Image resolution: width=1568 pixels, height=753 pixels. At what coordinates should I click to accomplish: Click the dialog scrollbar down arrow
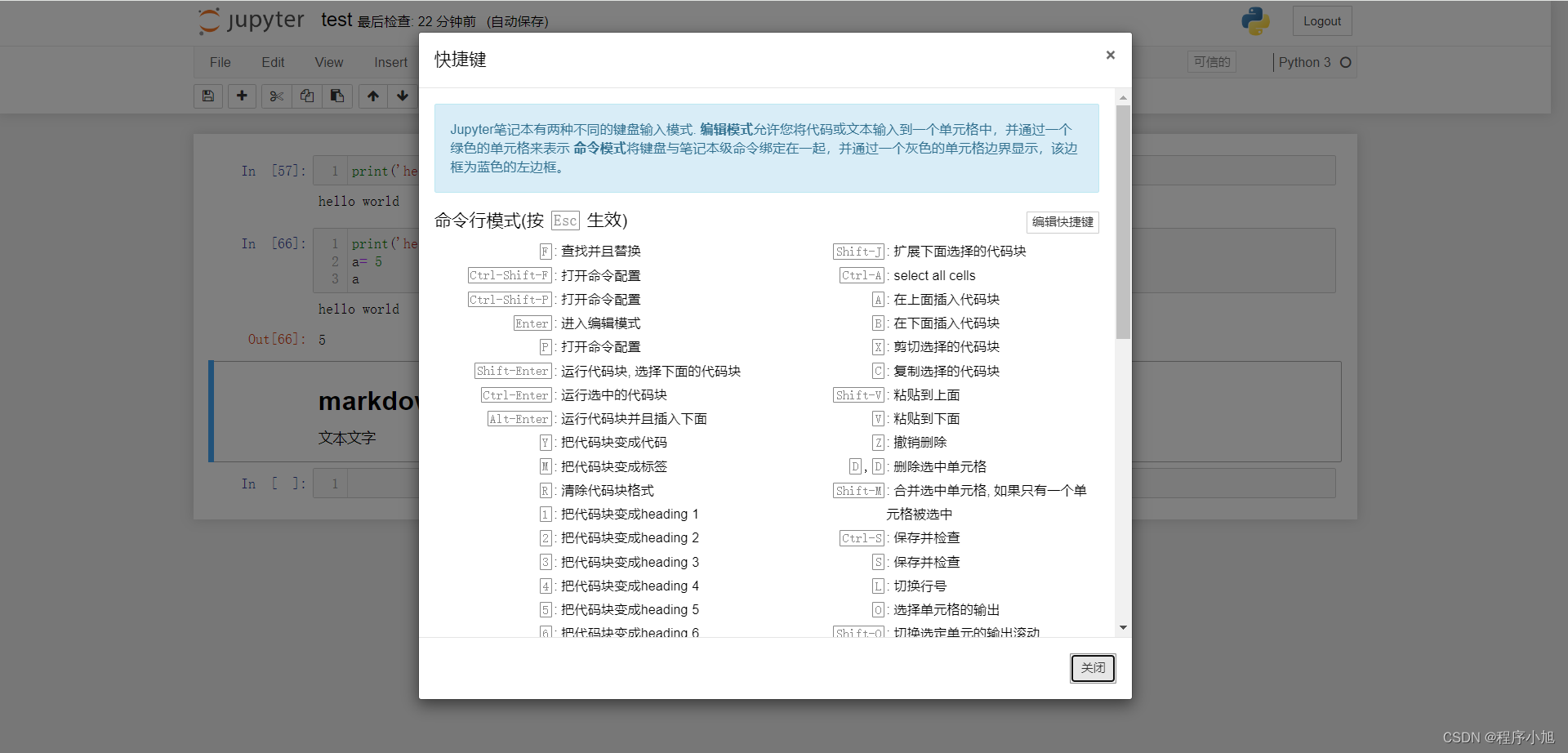click(x=1124, y=627)
